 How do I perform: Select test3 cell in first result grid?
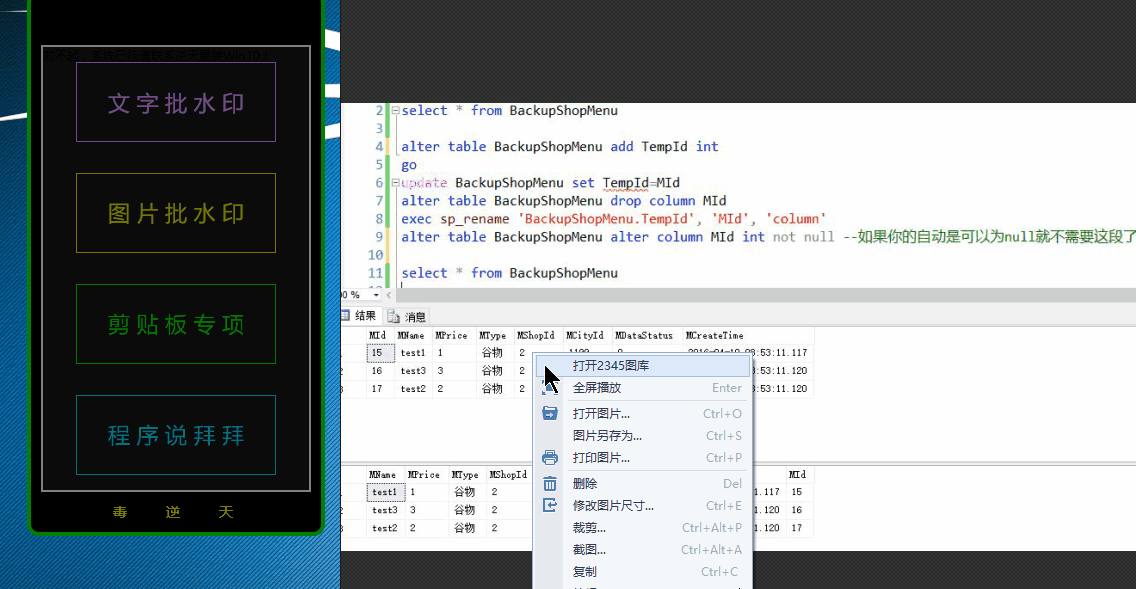pos(414,371)
